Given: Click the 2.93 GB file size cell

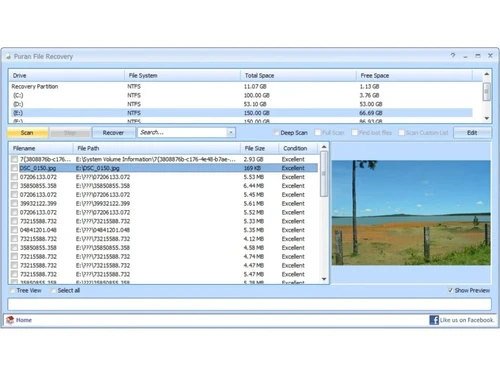Looking at the screenshot, I should (x=253, y=159).
